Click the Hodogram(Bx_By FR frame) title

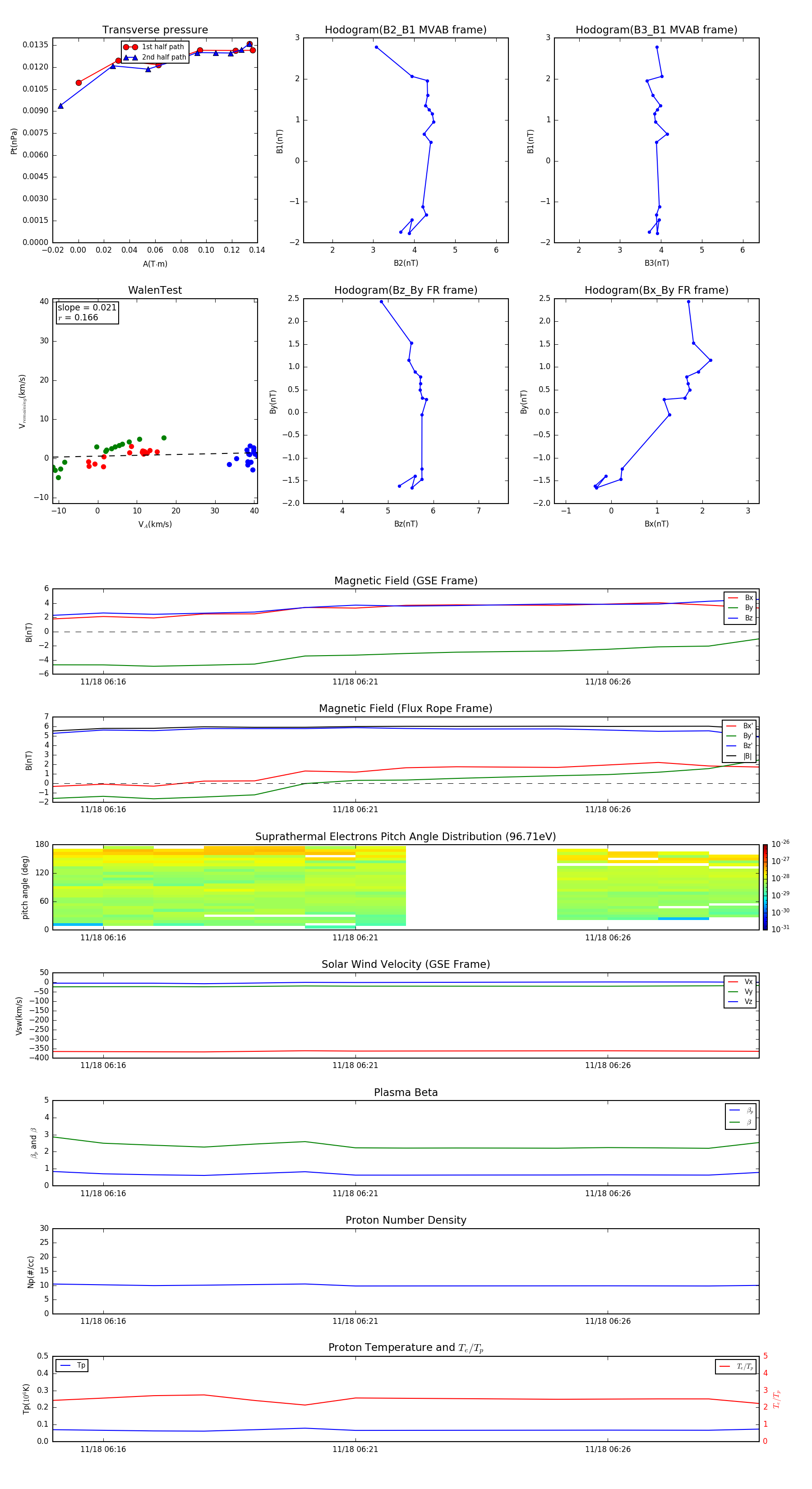point(656,290)
